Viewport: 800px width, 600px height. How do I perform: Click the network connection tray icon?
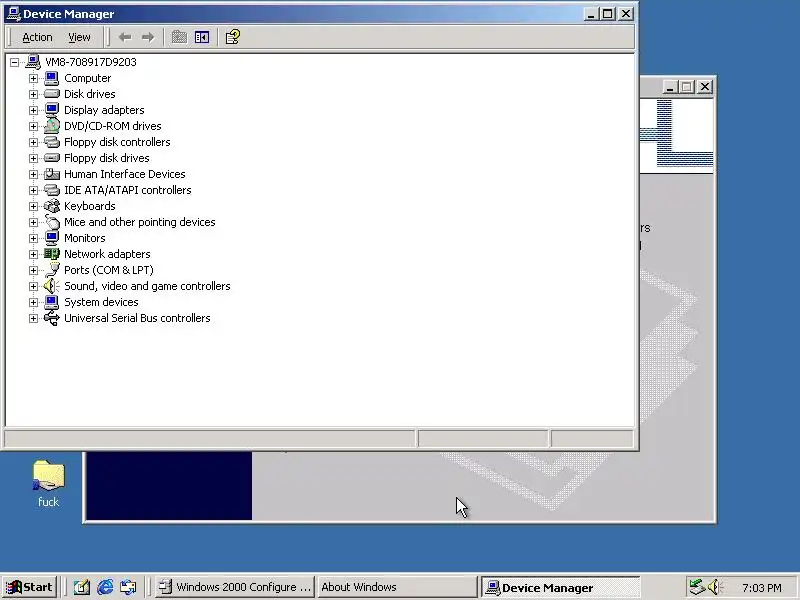pos(697,587)
